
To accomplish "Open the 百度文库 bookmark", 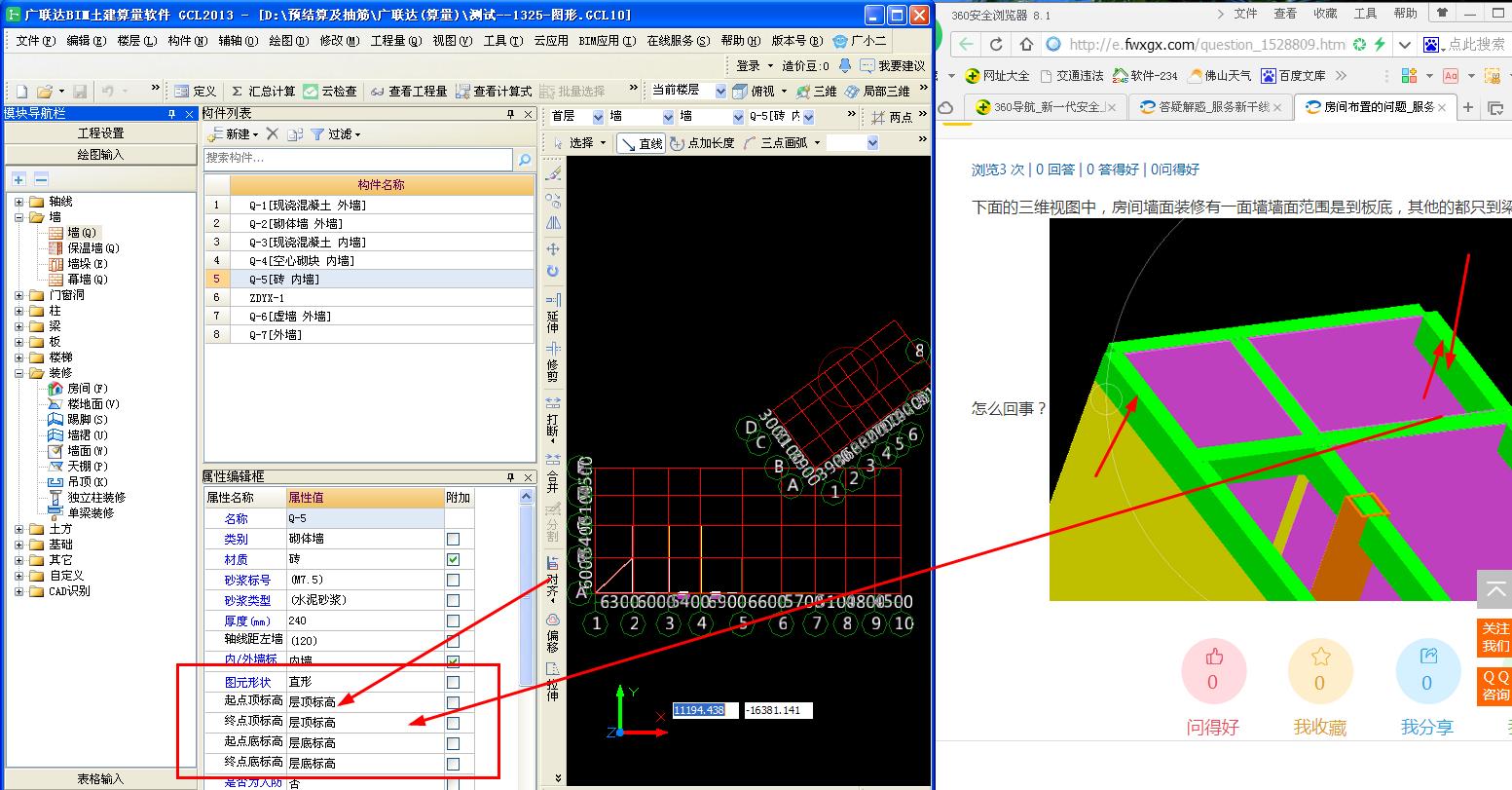I will [1293, 75].
